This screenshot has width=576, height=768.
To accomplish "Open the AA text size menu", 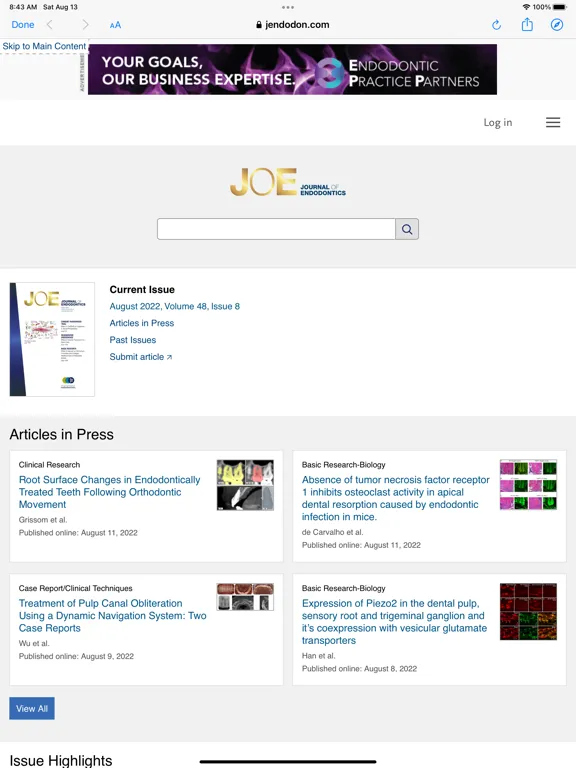I will 115,25.
